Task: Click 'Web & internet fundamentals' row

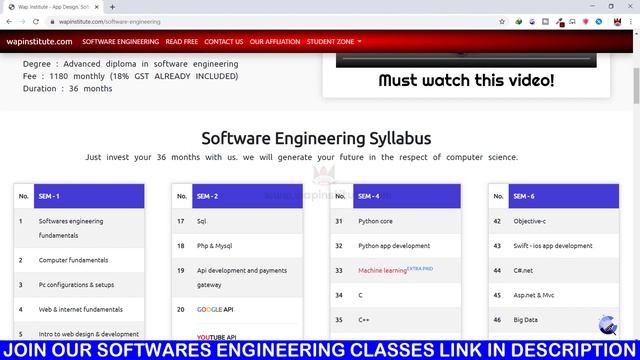Action: pos(79,309)
